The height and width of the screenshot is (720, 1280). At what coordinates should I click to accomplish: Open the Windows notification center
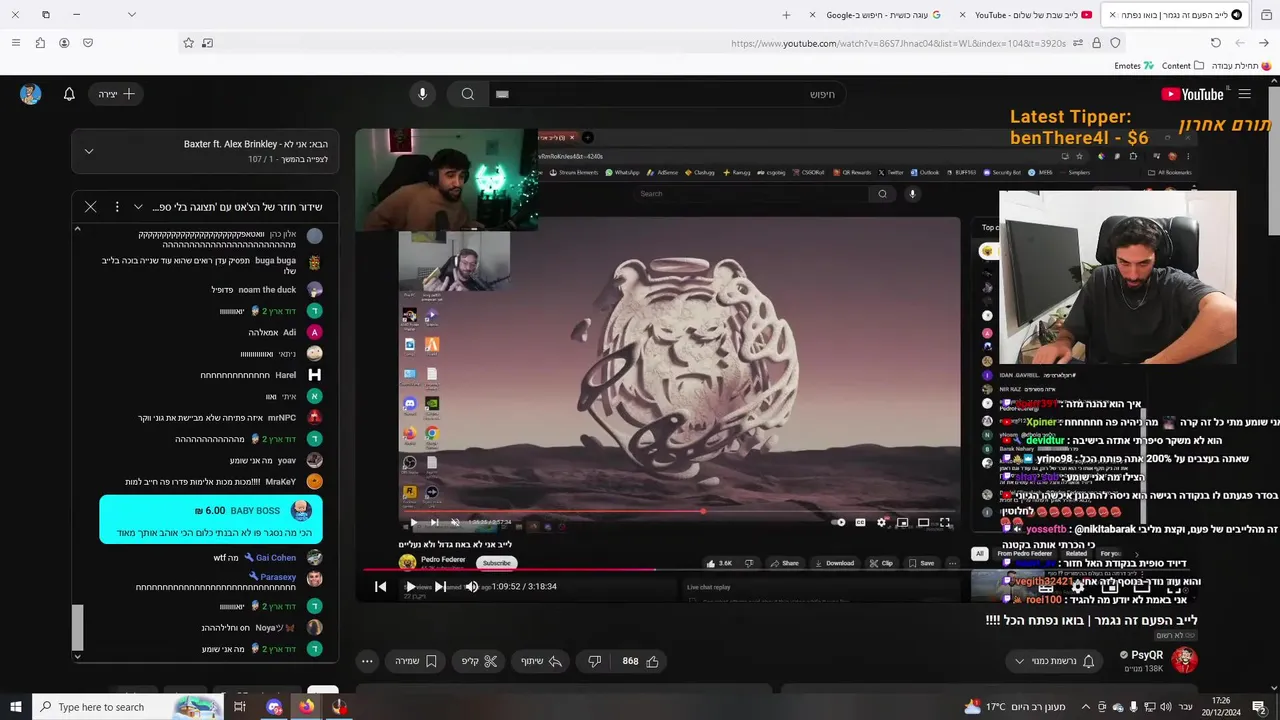tap(1262, 707)
